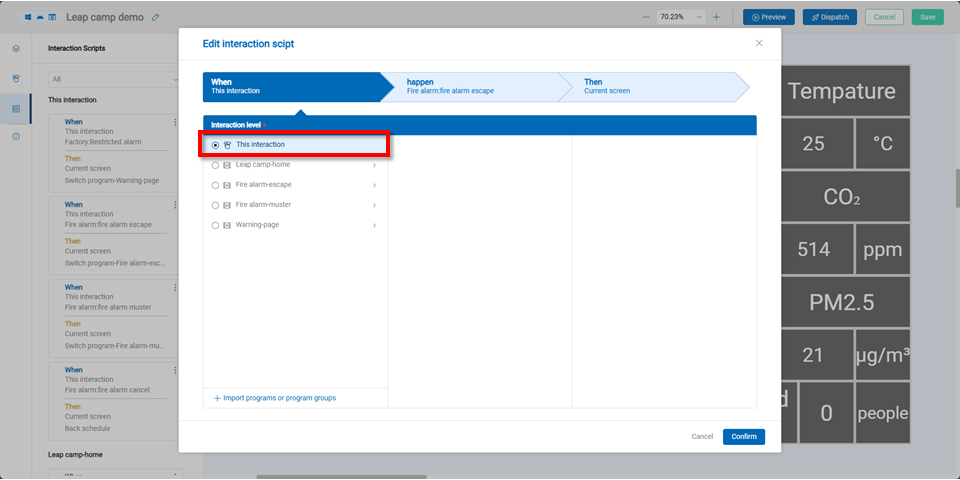Viewport: 960px width, 480px height.
Task: Open the 70.23% zoom level dropdown
Action: [681, 17]
